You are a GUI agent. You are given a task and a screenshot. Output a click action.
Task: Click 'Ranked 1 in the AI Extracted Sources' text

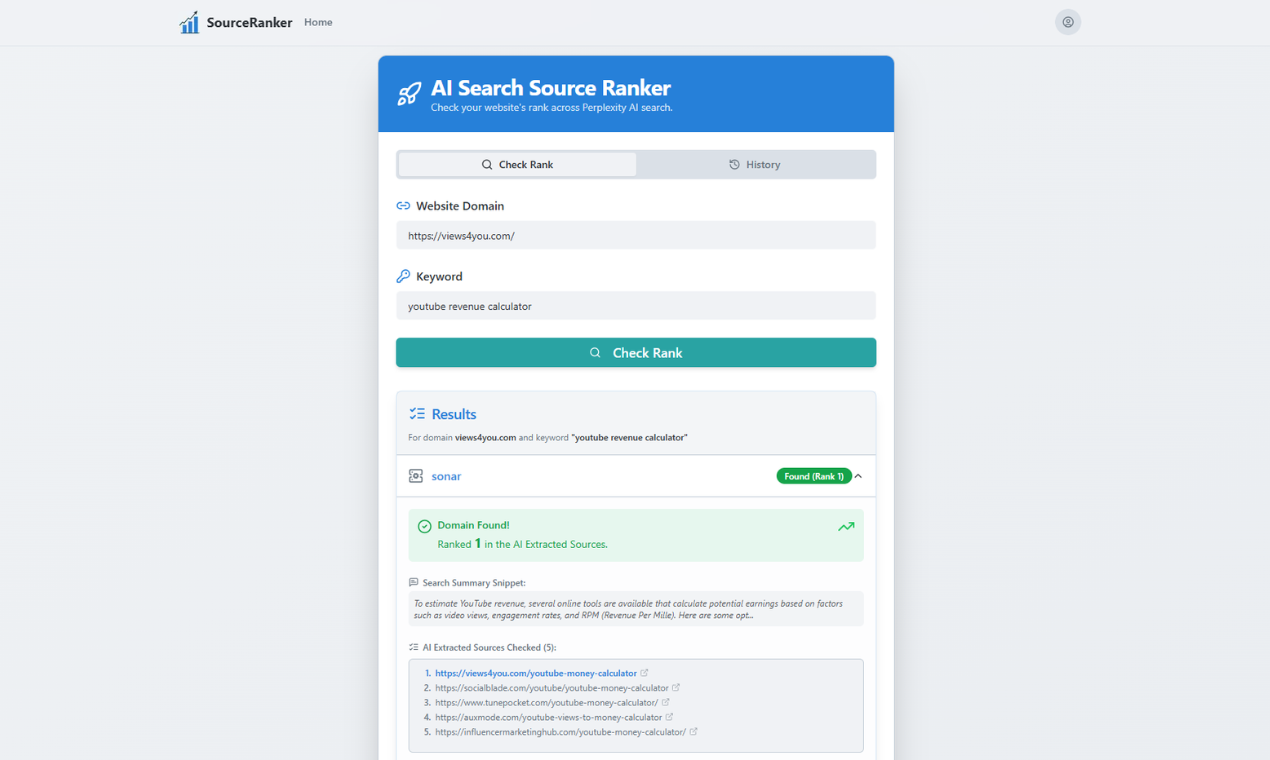coord(522,544)
